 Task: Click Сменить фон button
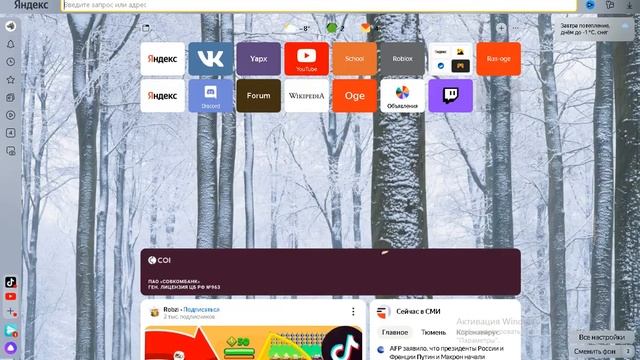pos(595,351)
